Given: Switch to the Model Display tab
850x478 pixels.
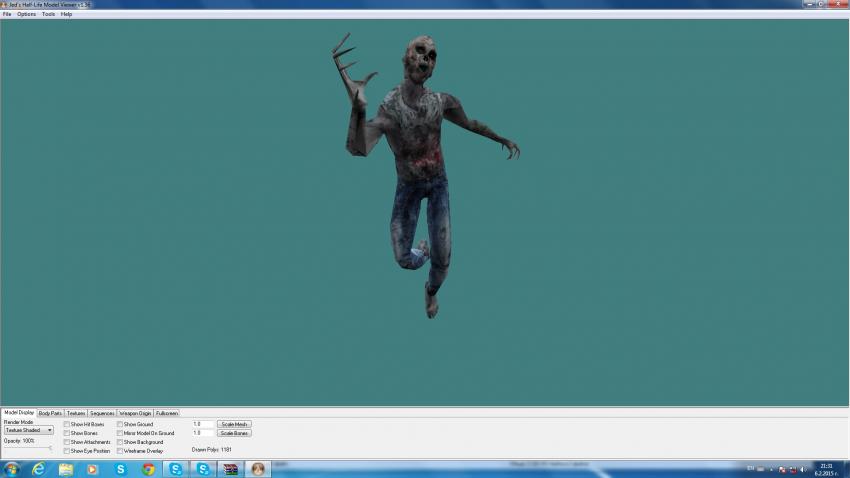Looking at the screenshot, I should click(x=19, y=412).
